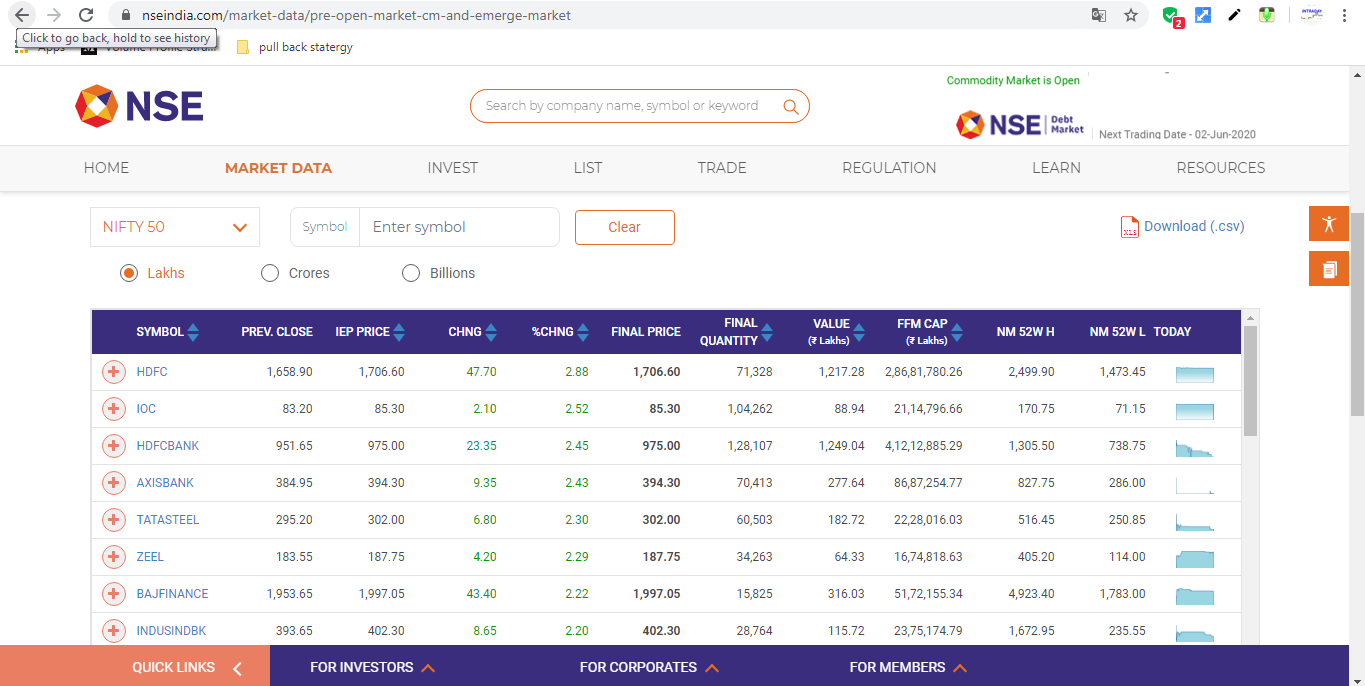Viewport: 1365px width, 686px height.
Task: Click the NSE Debt Market logo
Action: click(x=1020, y=125)
